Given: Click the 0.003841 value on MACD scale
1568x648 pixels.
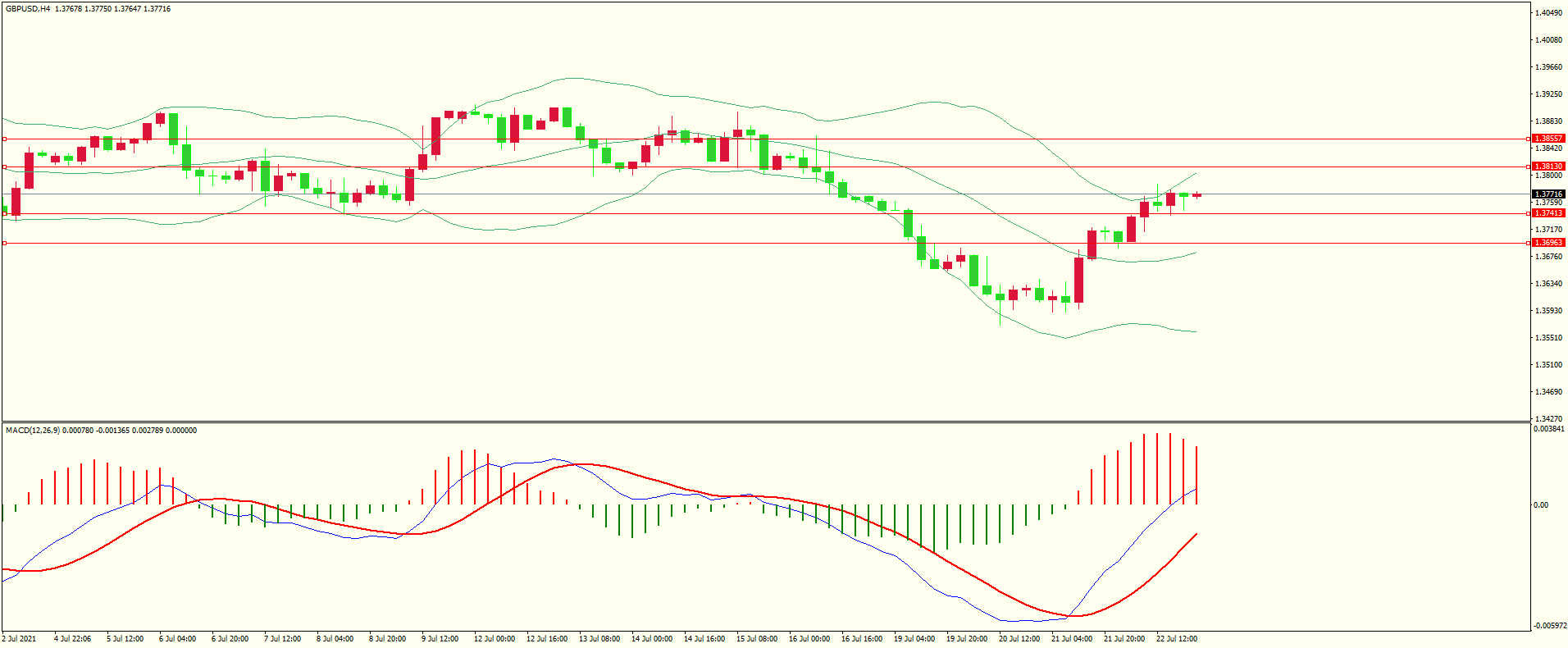Looking at the screenshot, I should click(1548, 429).
